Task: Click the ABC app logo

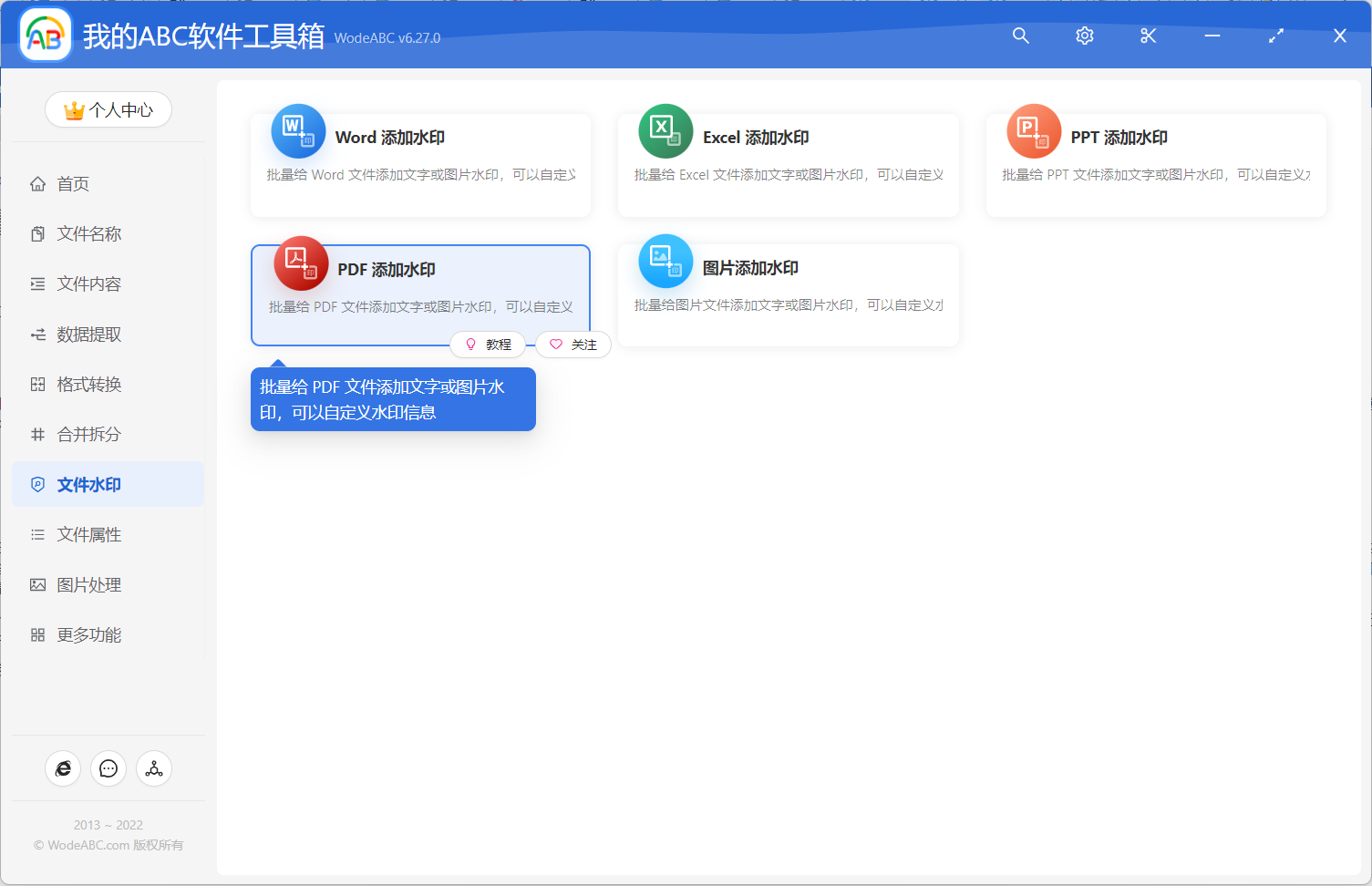Action: (x=45, y=35)
